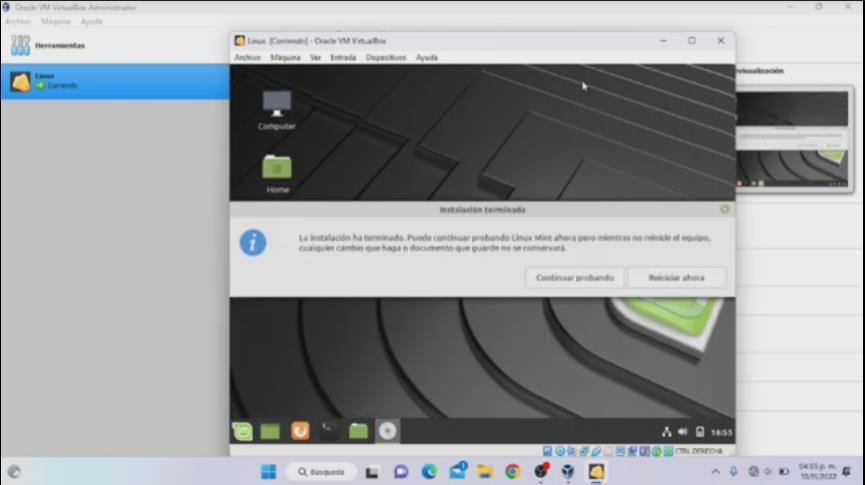
Task: Open Archivo menu in the Linux VM window
Action: (x=247, y=57)
